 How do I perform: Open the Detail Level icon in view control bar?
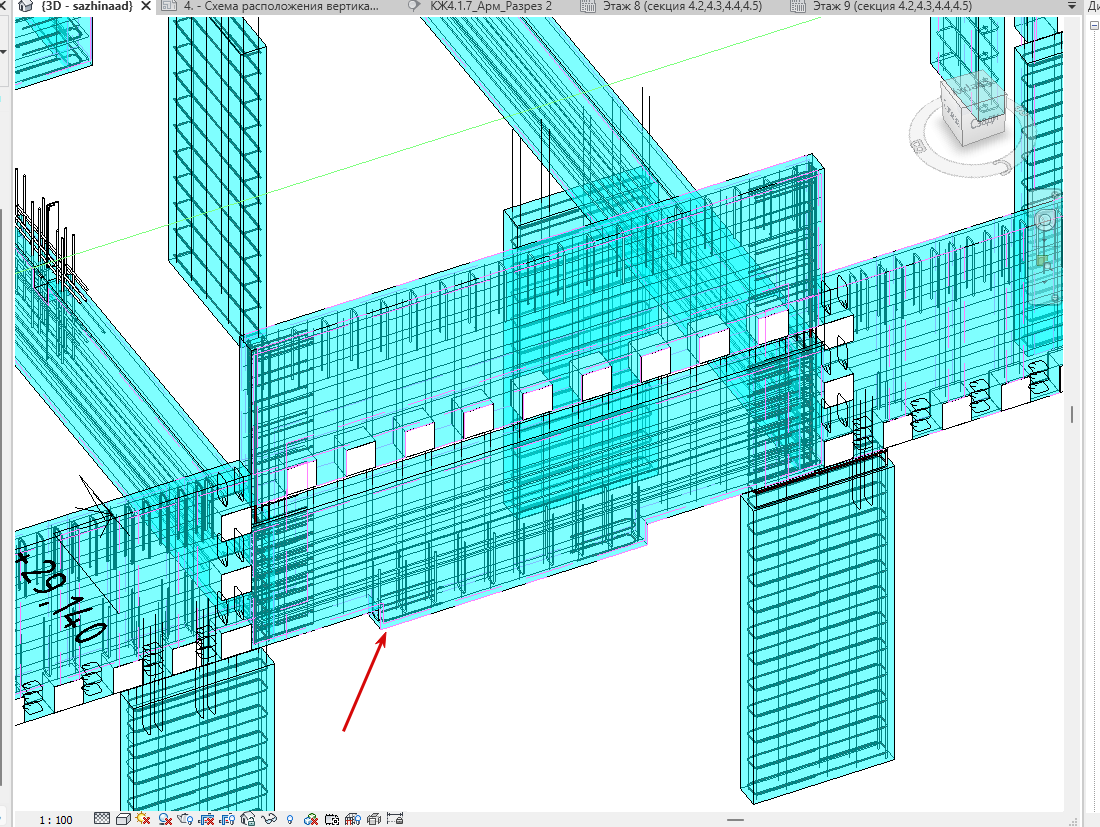[x=102, y=819]
